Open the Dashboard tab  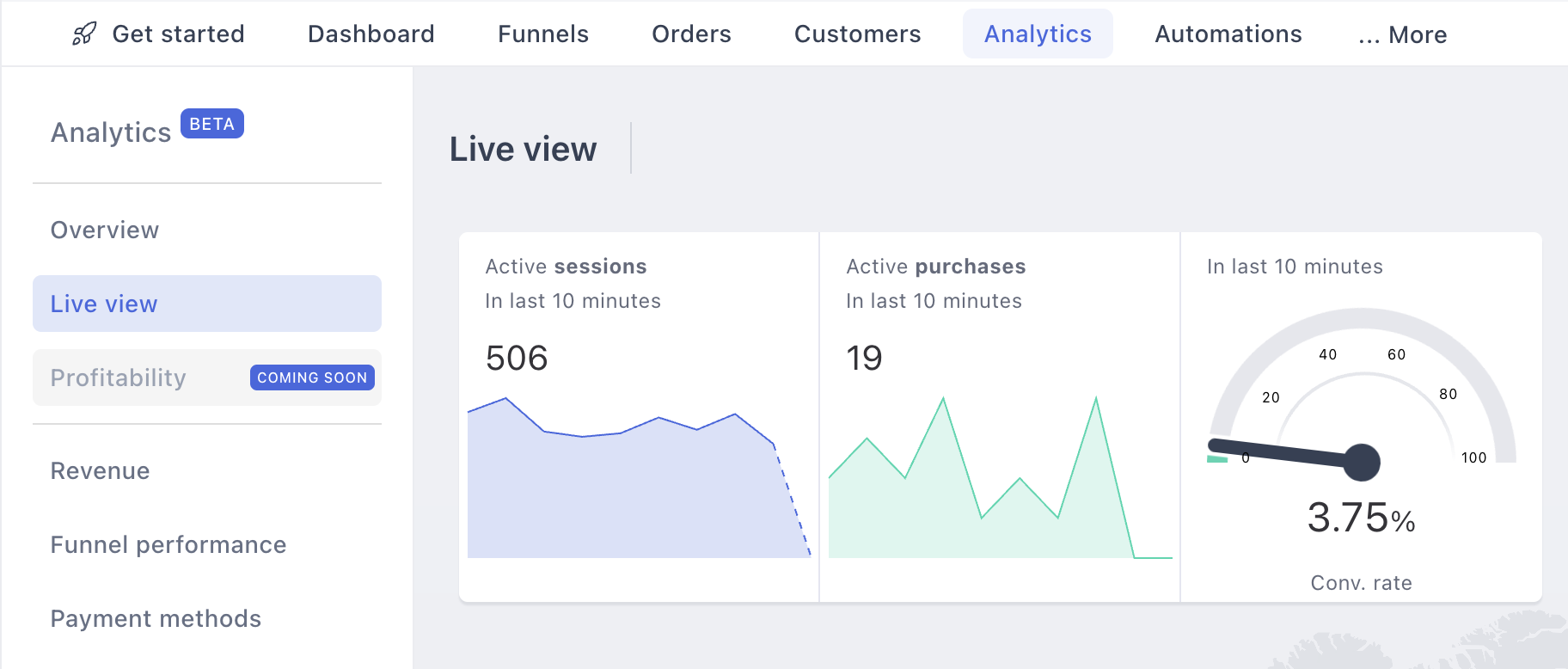(x=371, y=34)
